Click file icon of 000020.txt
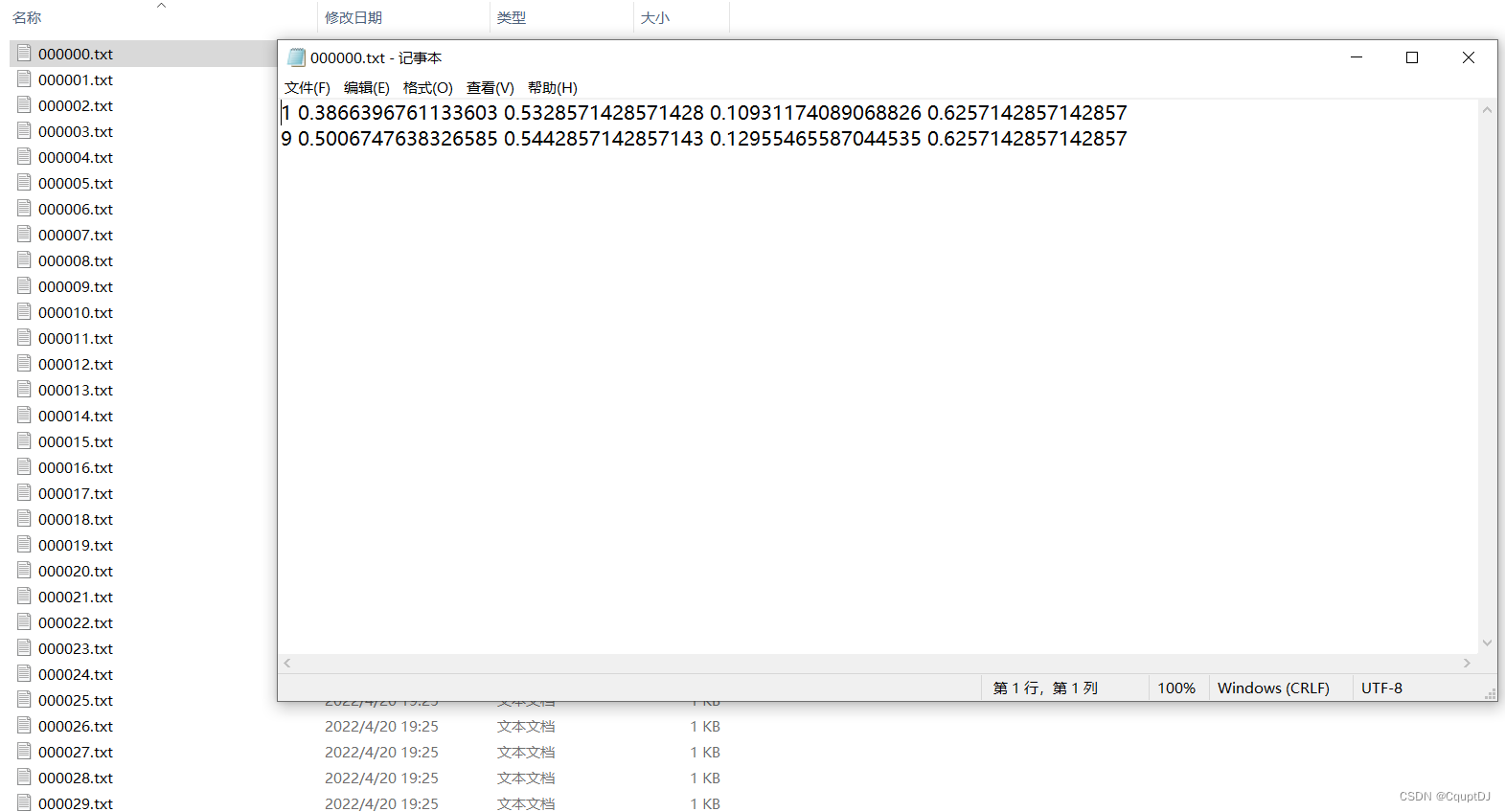 click(24, 571)
